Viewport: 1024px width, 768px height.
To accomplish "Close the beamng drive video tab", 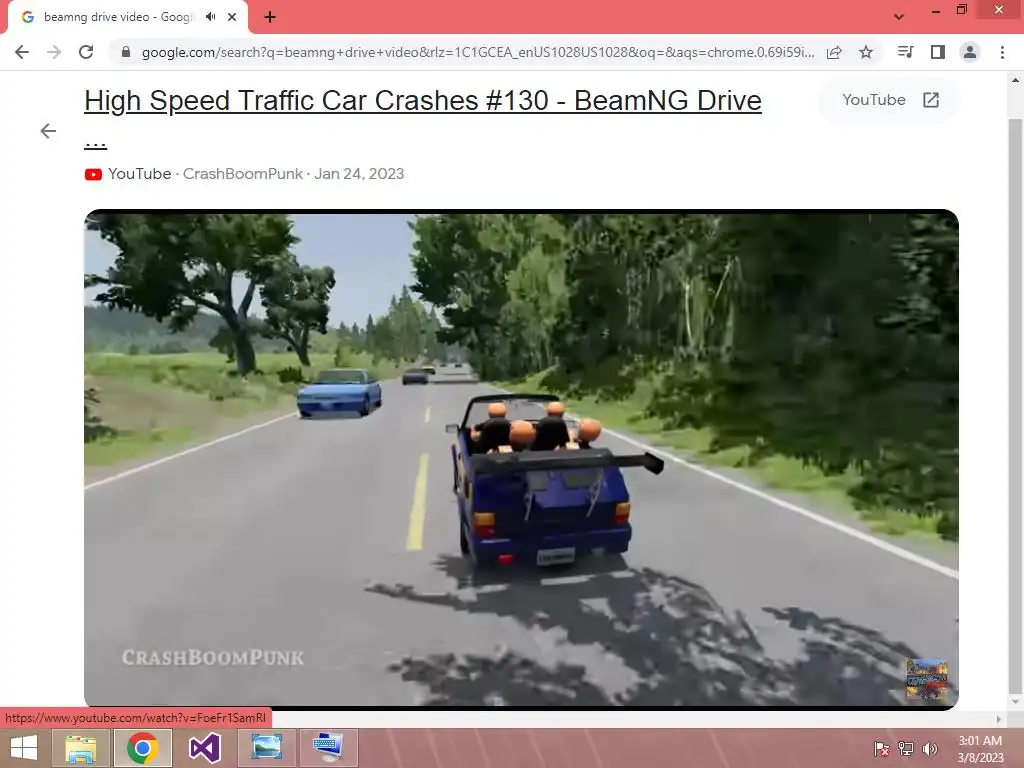I will tap(232, 17).
